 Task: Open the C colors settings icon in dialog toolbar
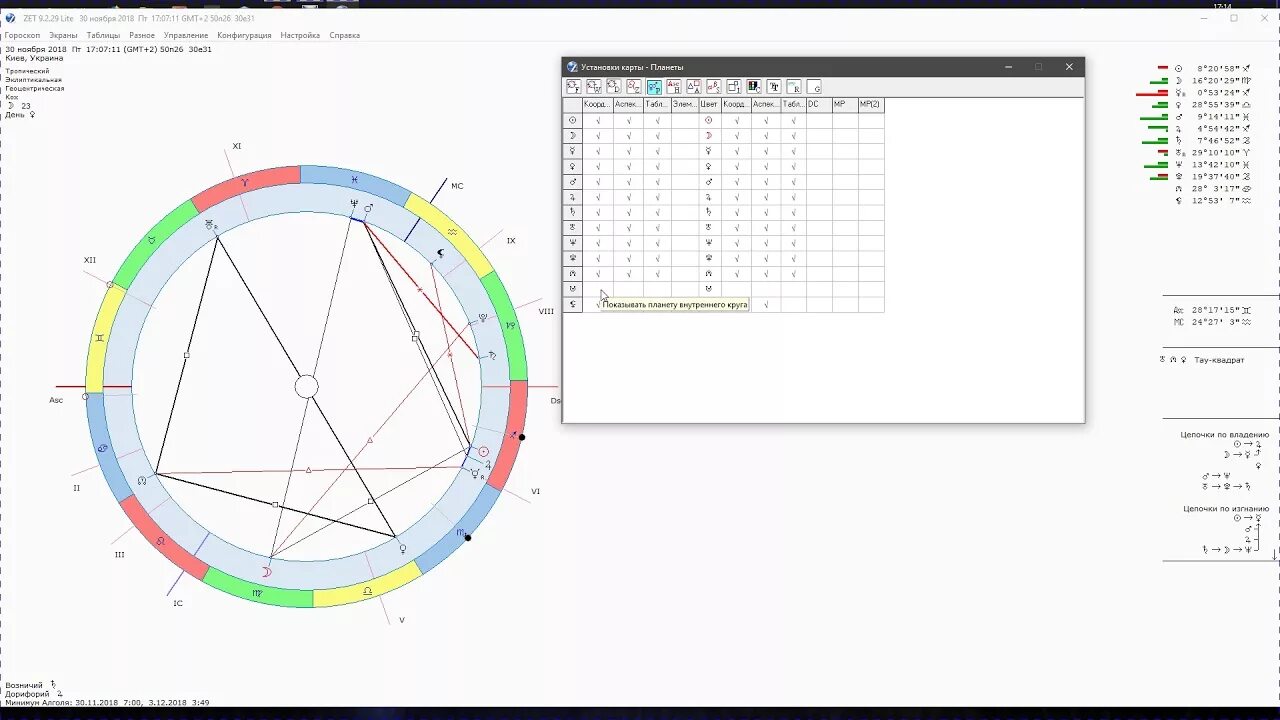click(754, 87)
